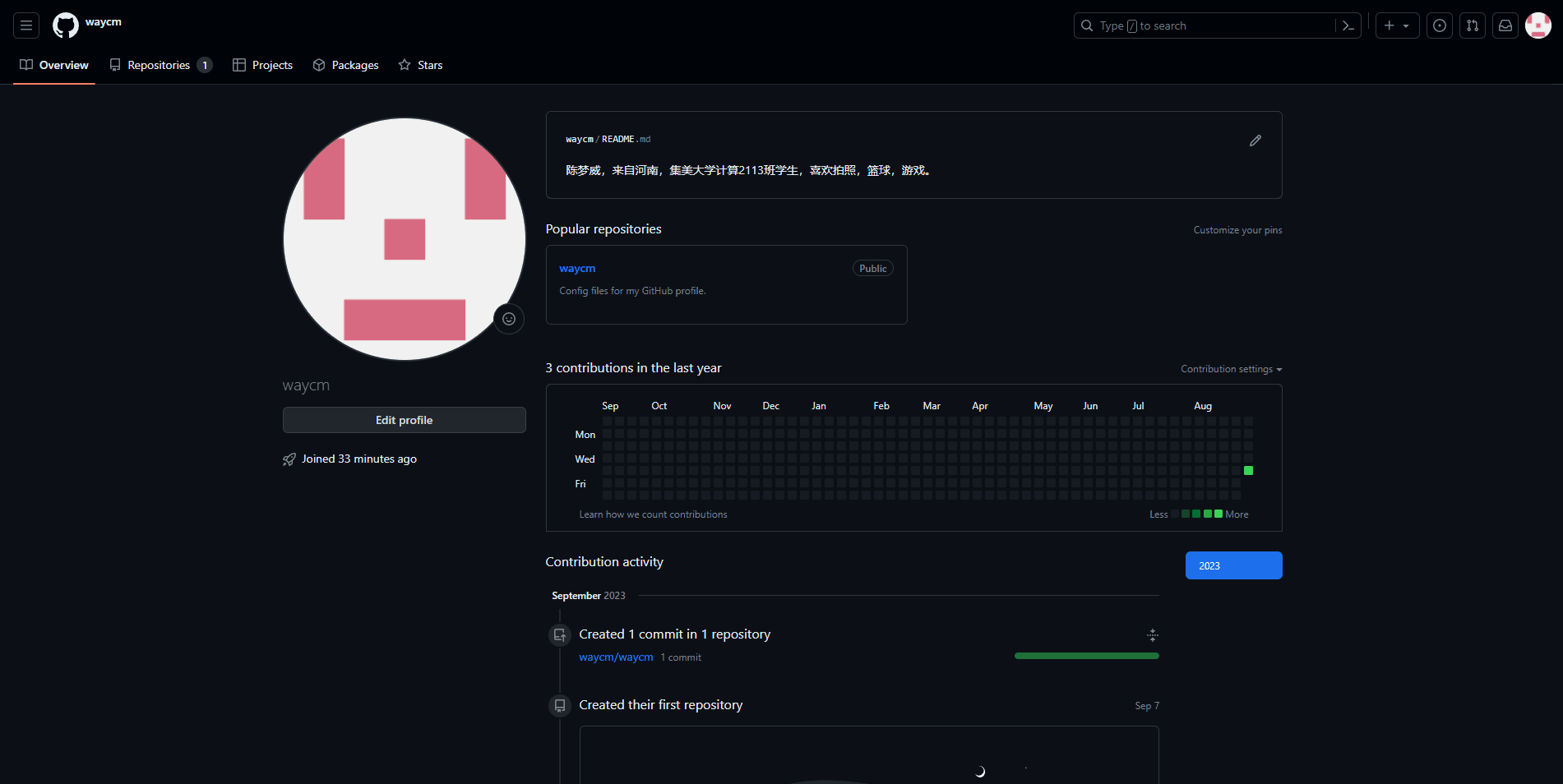Open the Issues icon in header

pos(1440,25)
